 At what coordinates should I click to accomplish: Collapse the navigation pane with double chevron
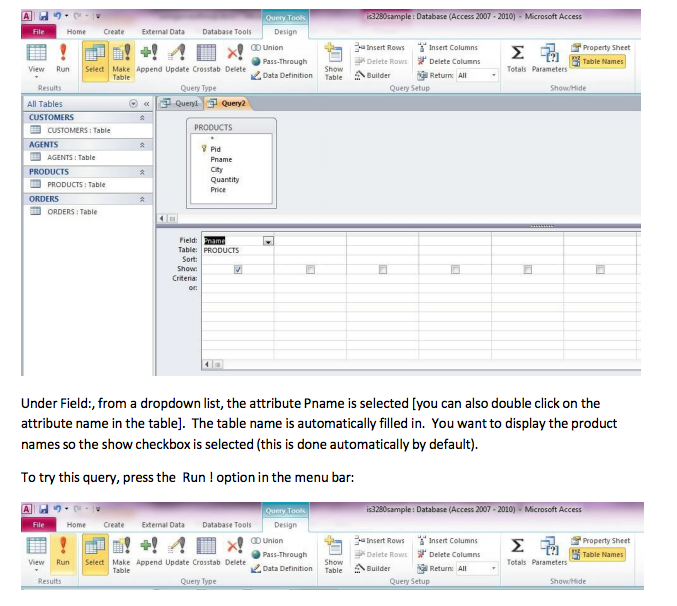(146, 104)
